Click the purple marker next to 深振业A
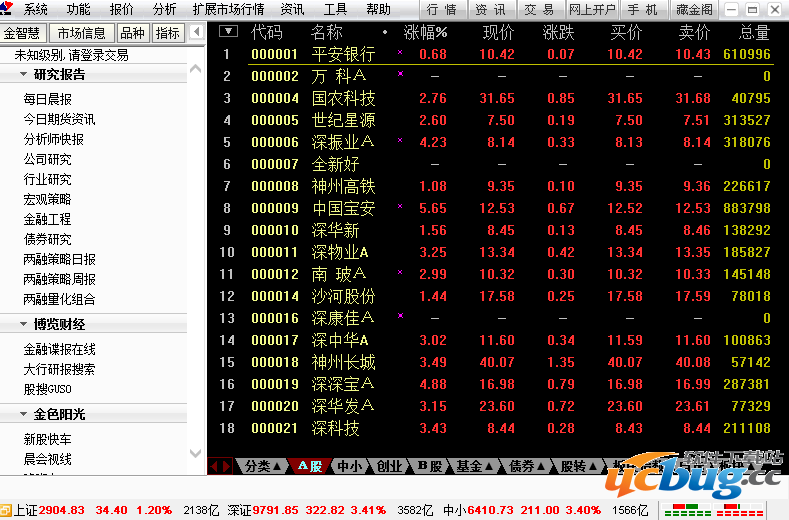The image size is (789, 520). (x=400, y=142)
